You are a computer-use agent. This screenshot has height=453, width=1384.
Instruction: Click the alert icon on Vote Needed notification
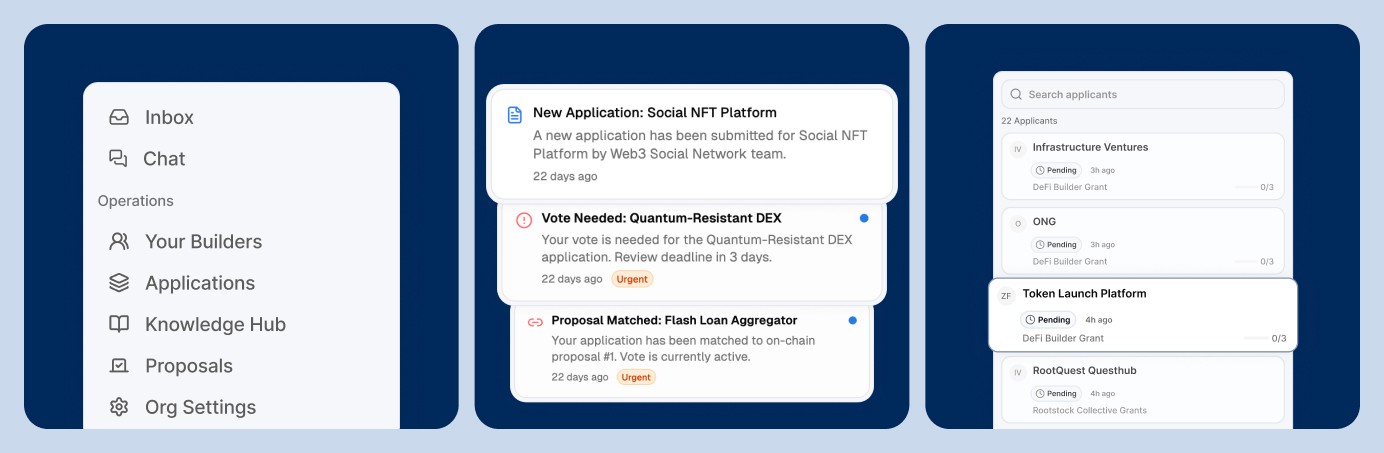click(x=524, y=220)
